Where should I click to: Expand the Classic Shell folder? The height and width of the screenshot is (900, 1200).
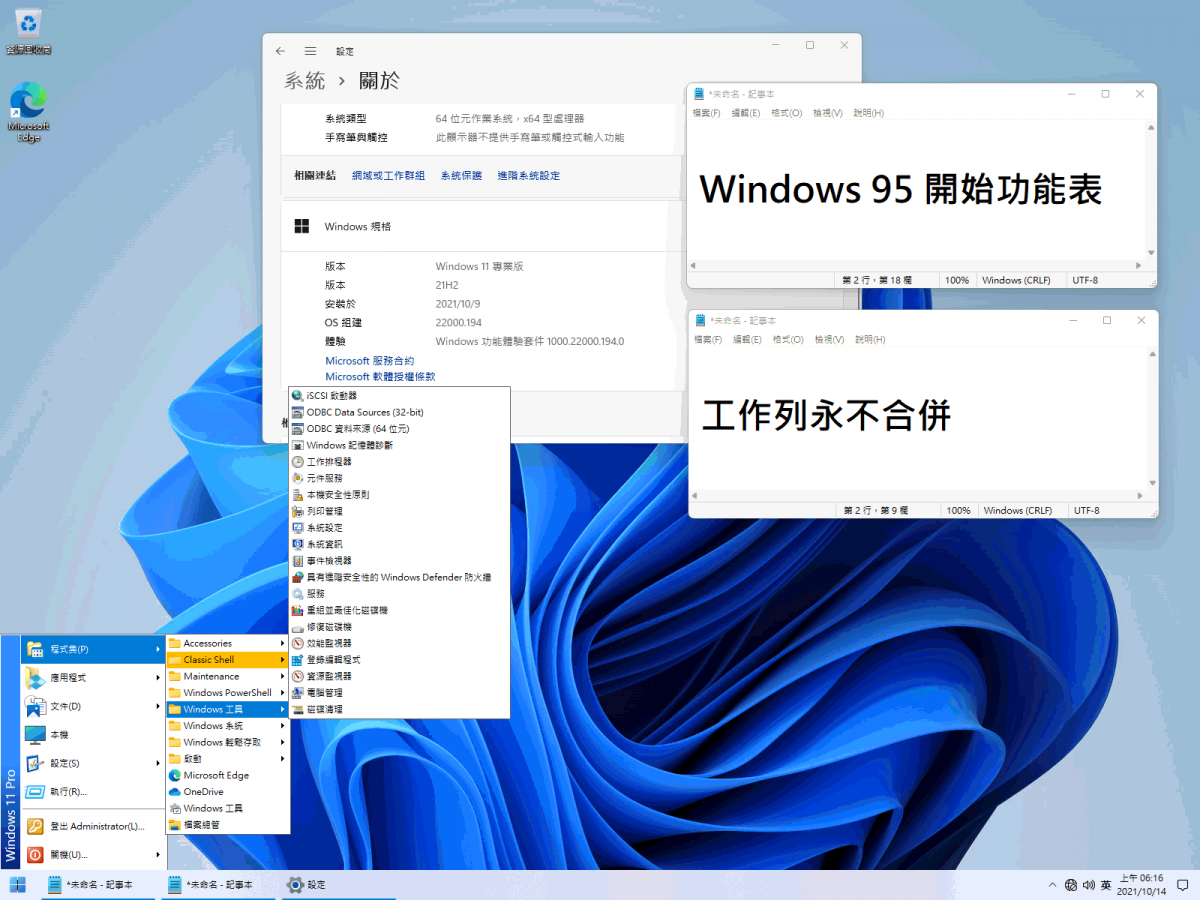[228, 660]
